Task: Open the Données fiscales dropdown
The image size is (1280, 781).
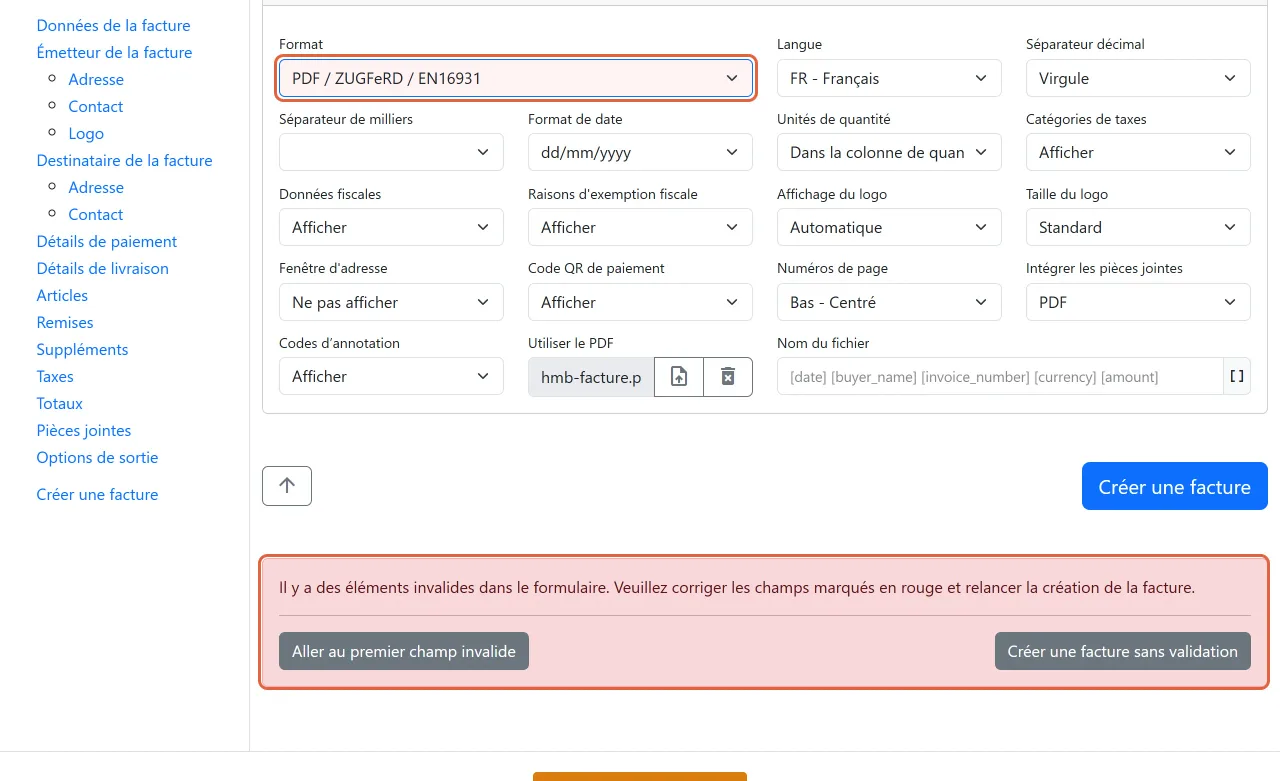Action: click(391, 227)
